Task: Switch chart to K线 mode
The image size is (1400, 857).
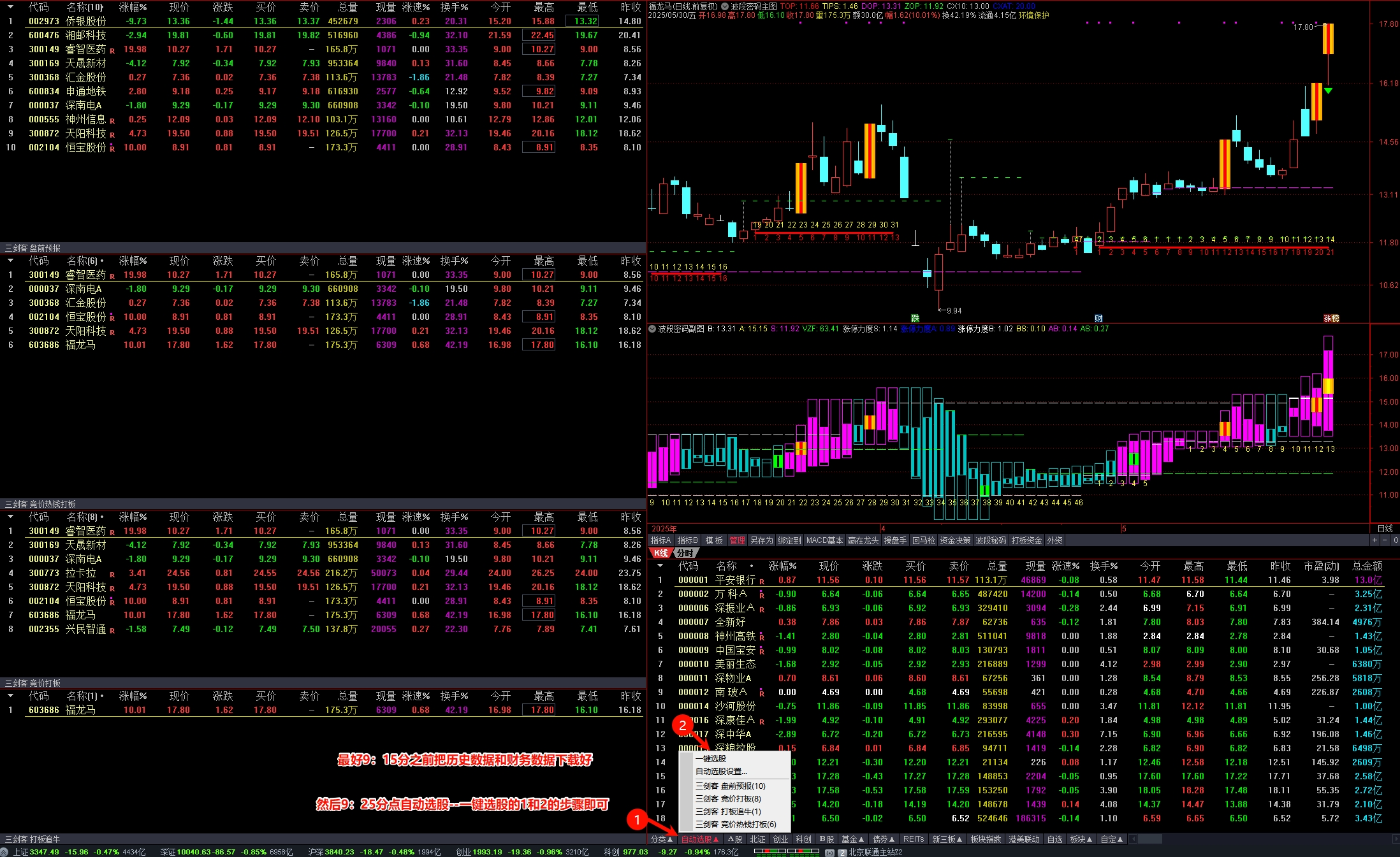Action: [660, 553]
